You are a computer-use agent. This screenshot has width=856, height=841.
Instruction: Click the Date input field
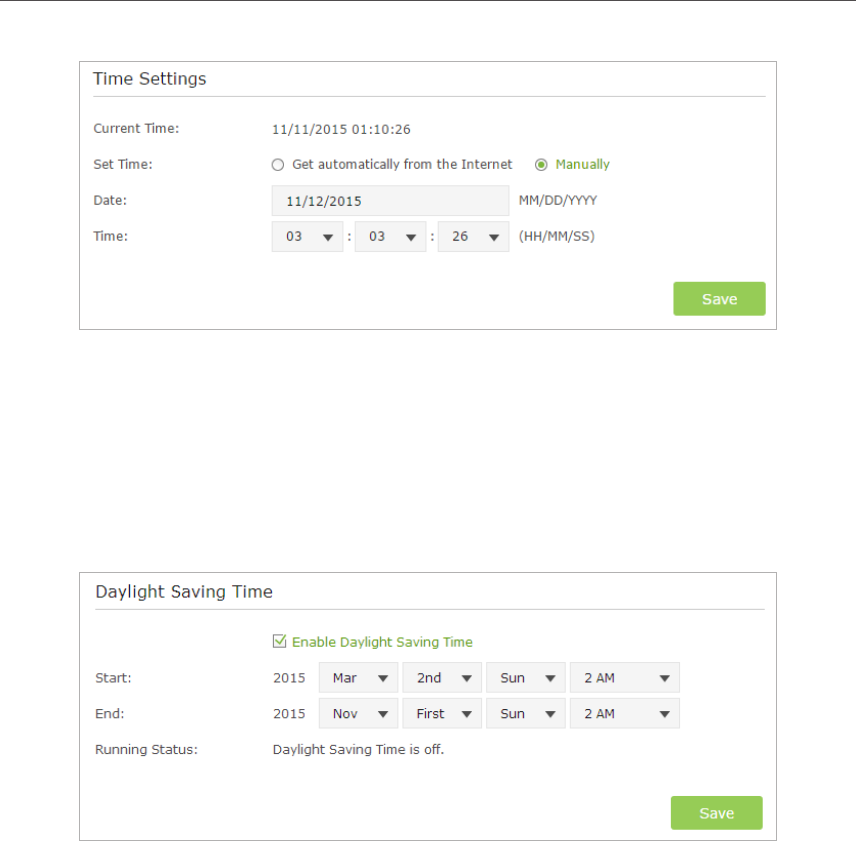(x=390, y=201)
